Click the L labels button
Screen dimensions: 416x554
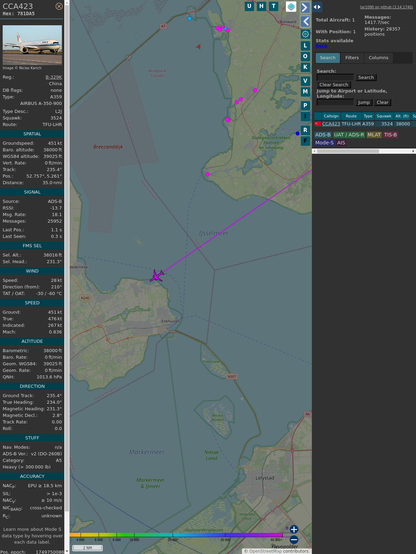[x=305, y=46]
